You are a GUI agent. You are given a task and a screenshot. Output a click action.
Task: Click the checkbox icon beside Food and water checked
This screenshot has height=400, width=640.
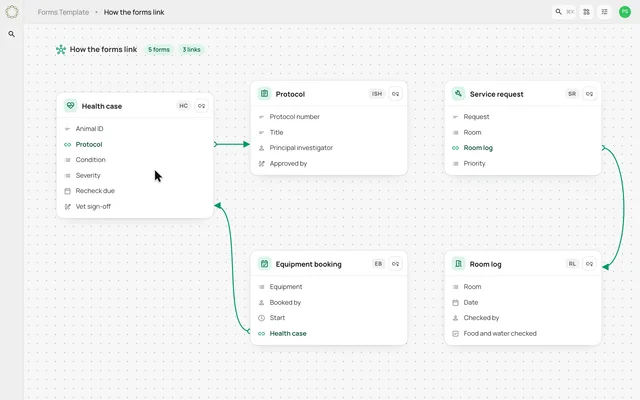[x=456, y=333]
